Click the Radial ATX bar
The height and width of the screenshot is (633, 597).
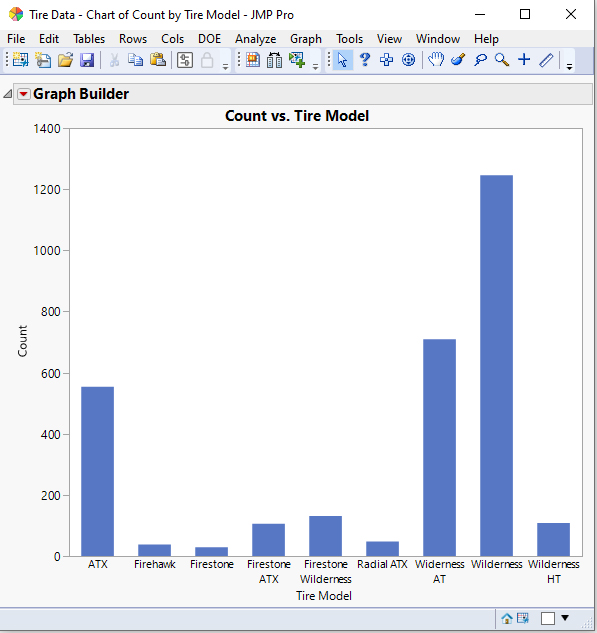[x=382, y=549]
